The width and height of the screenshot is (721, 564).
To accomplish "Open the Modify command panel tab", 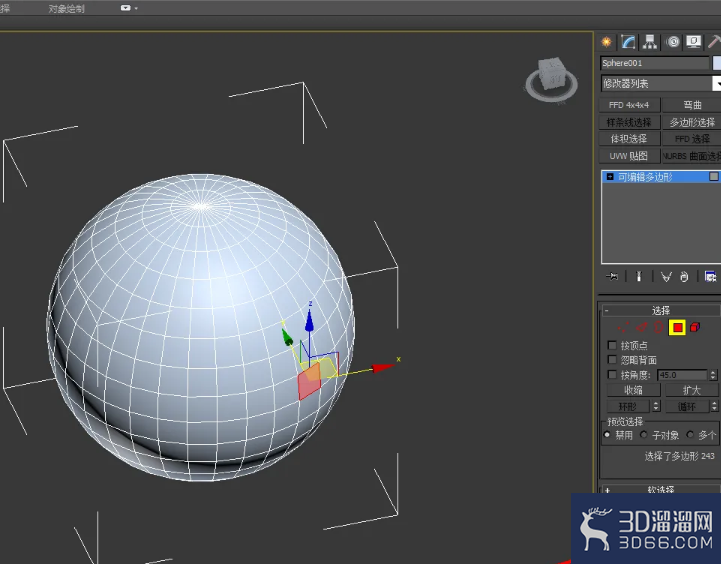I will click(x=628, y=42).
